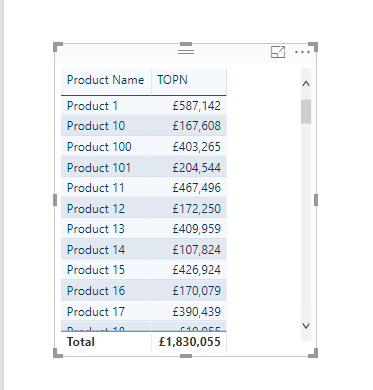This screenshot has width=373, height=390.
Task: Click the scrollbar thumb
Action: [x=306, y=112]
